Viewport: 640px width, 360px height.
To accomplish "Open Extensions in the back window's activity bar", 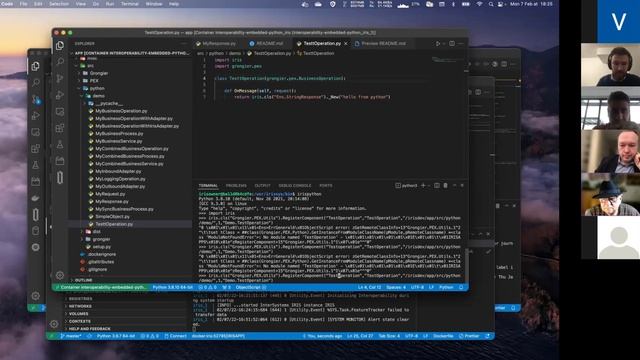I will coord(36,149).
